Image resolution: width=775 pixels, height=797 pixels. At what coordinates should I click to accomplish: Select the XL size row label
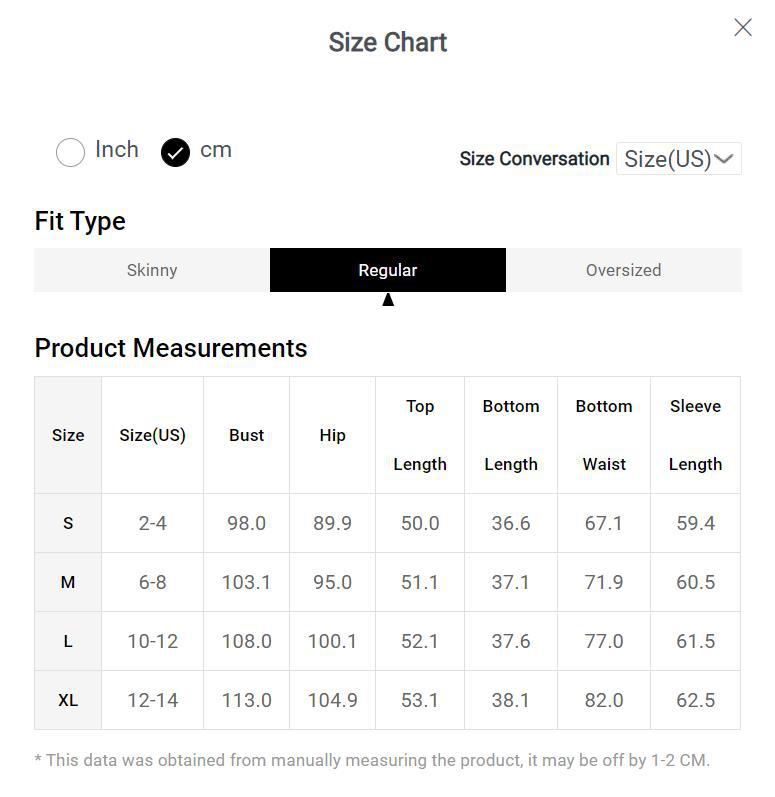click(68, 700)
